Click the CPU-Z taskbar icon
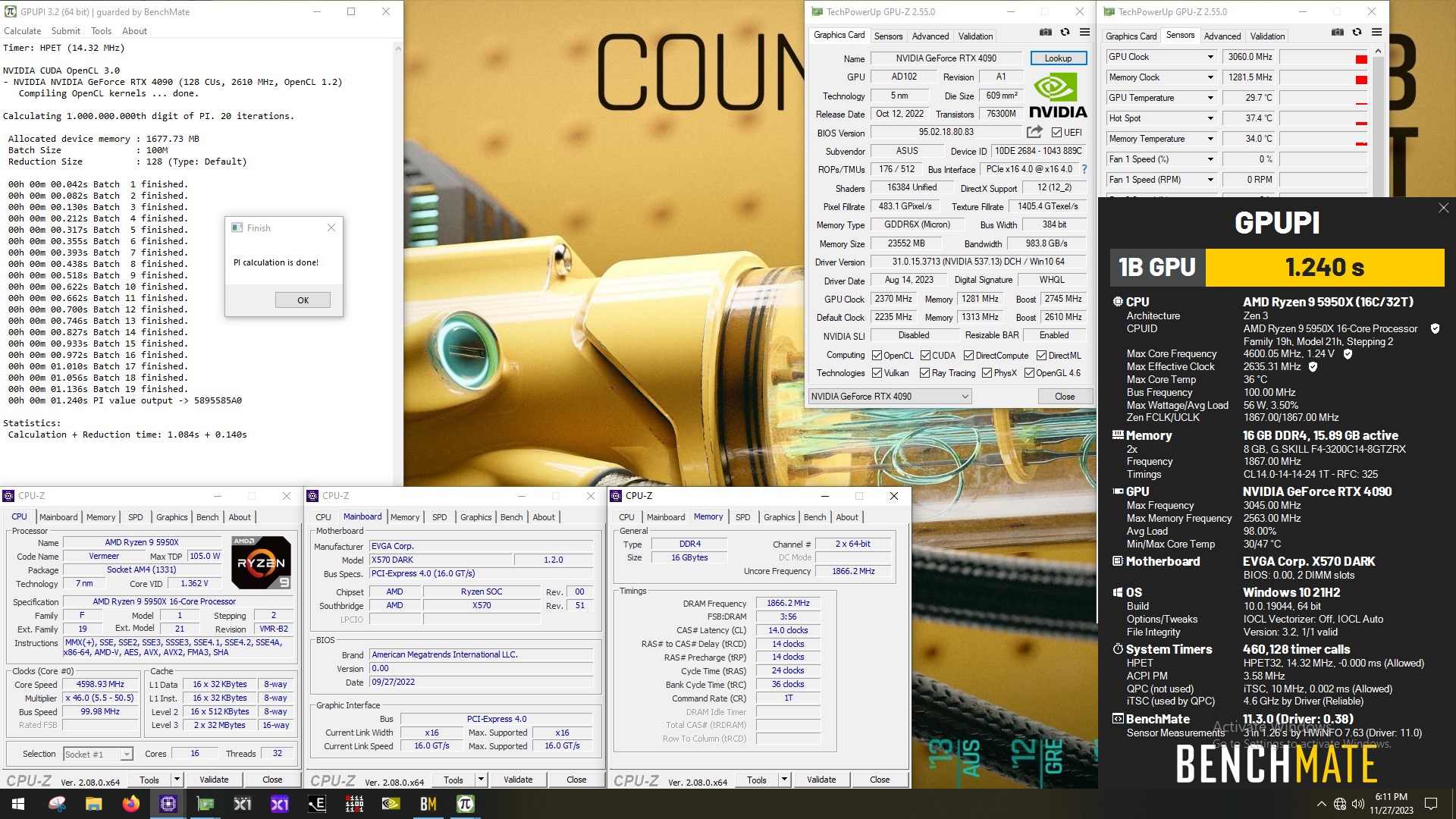 tap(168, 804)
